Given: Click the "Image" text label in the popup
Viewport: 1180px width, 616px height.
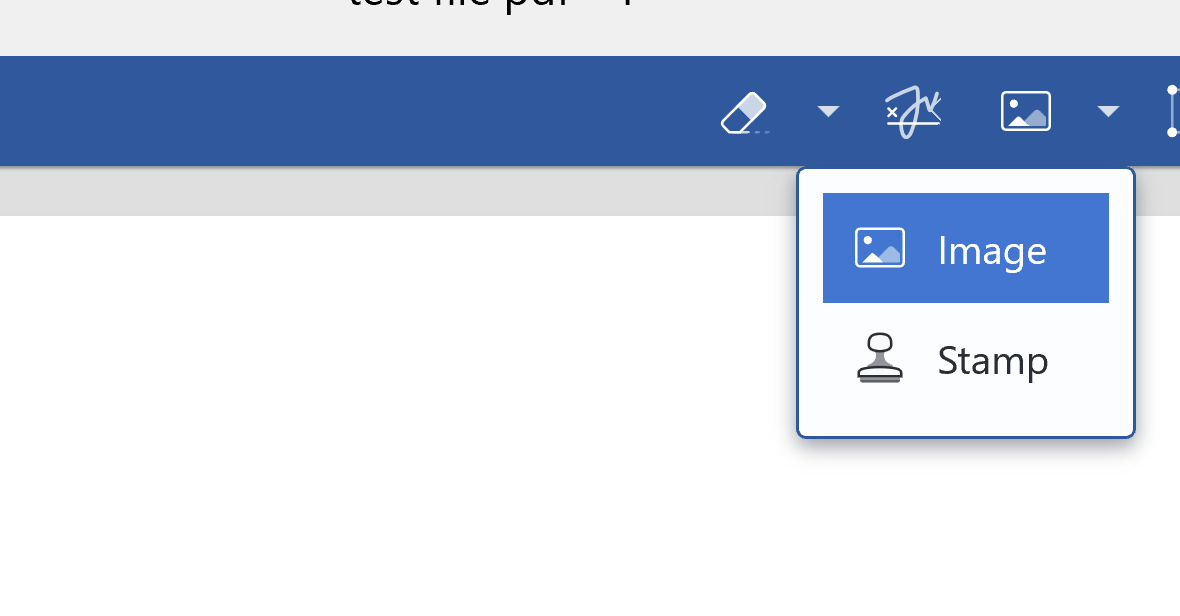Looking at the screenshot, I should [x=992, y=250].
